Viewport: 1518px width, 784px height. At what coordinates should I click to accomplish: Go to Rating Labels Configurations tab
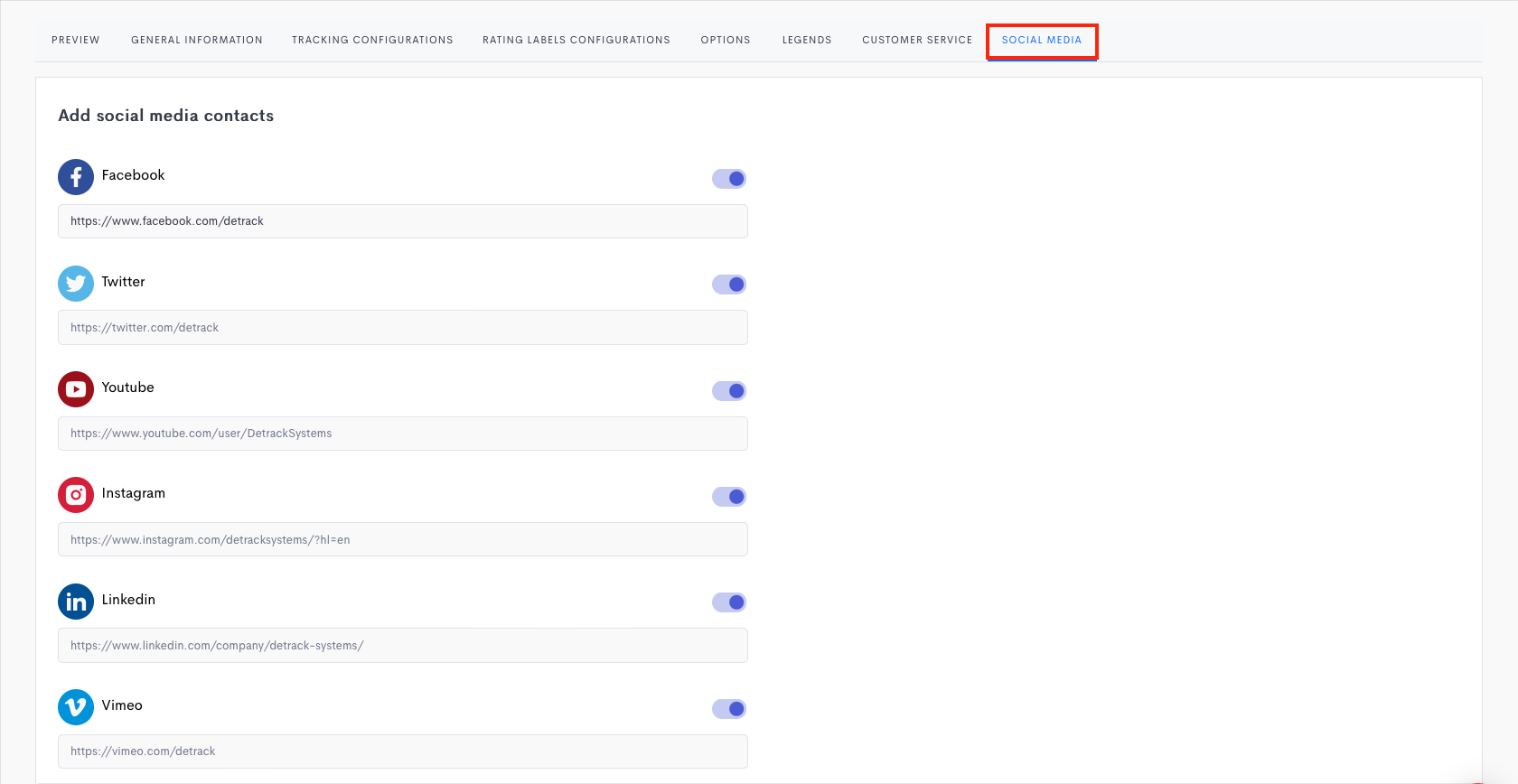[576, 40]
